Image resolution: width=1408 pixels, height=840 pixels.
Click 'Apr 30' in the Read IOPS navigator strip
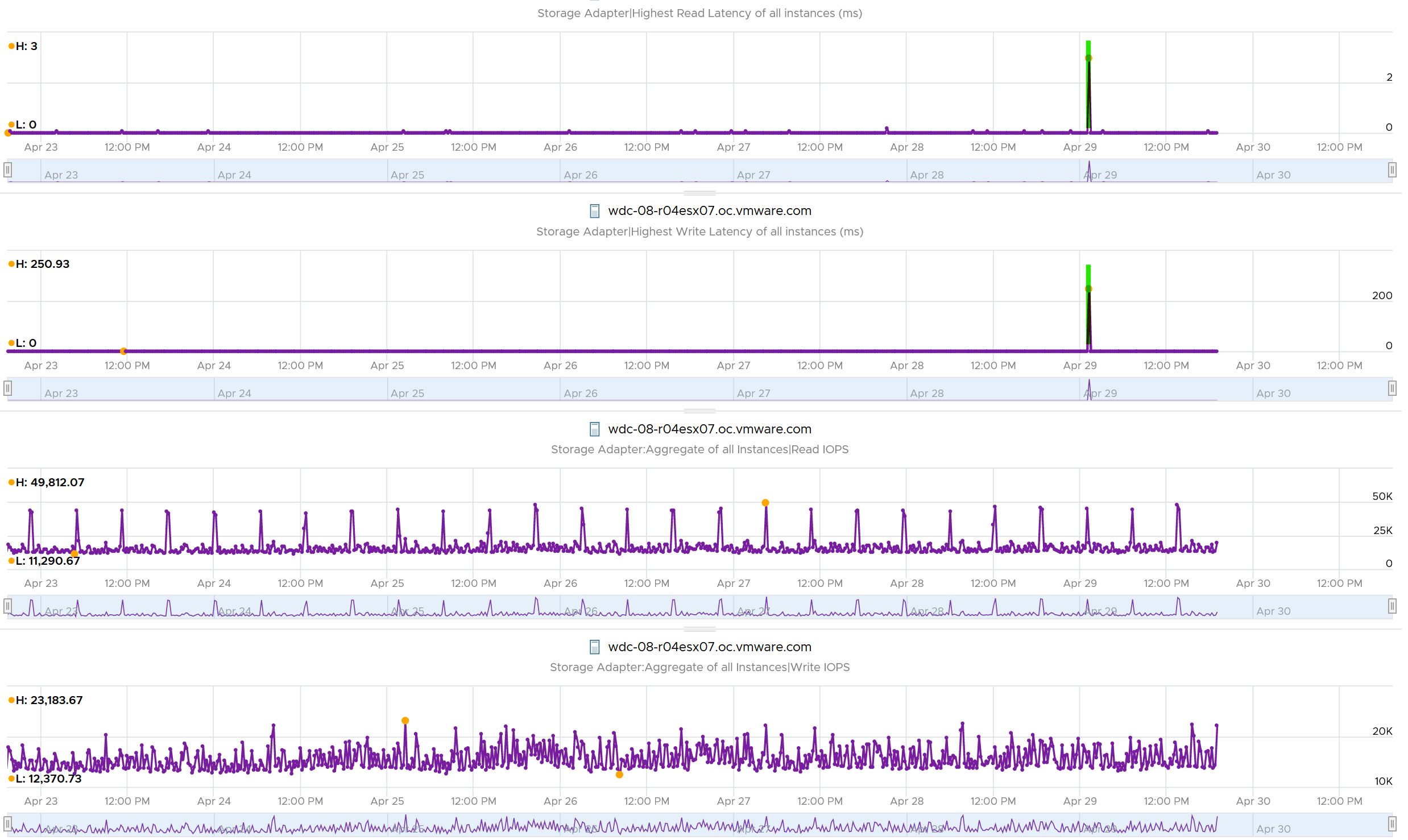(x=1273, y=611)
